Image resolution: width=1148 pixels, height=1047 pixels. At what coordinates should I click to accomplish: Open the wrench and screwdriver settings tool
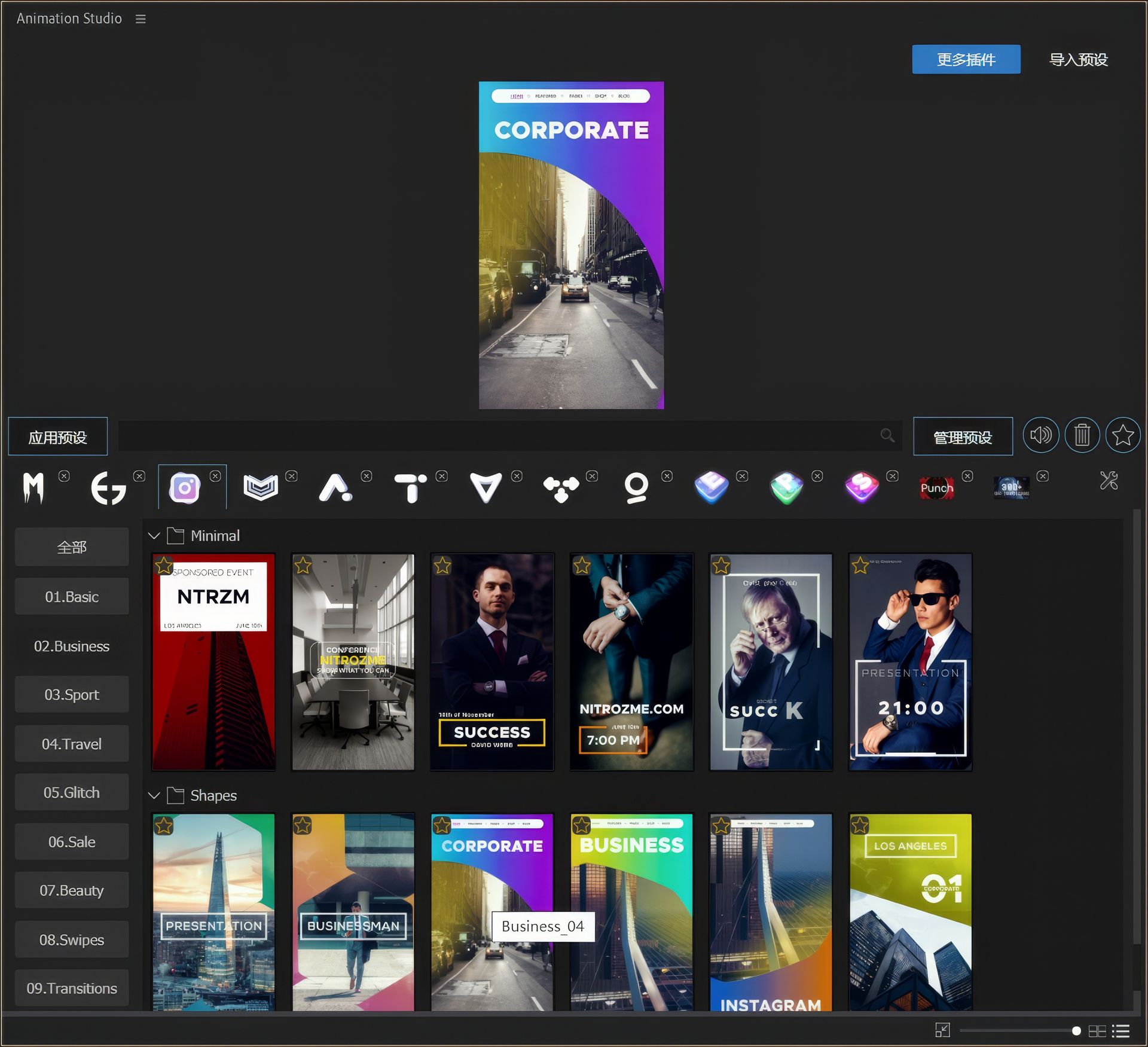[1109, 480]
